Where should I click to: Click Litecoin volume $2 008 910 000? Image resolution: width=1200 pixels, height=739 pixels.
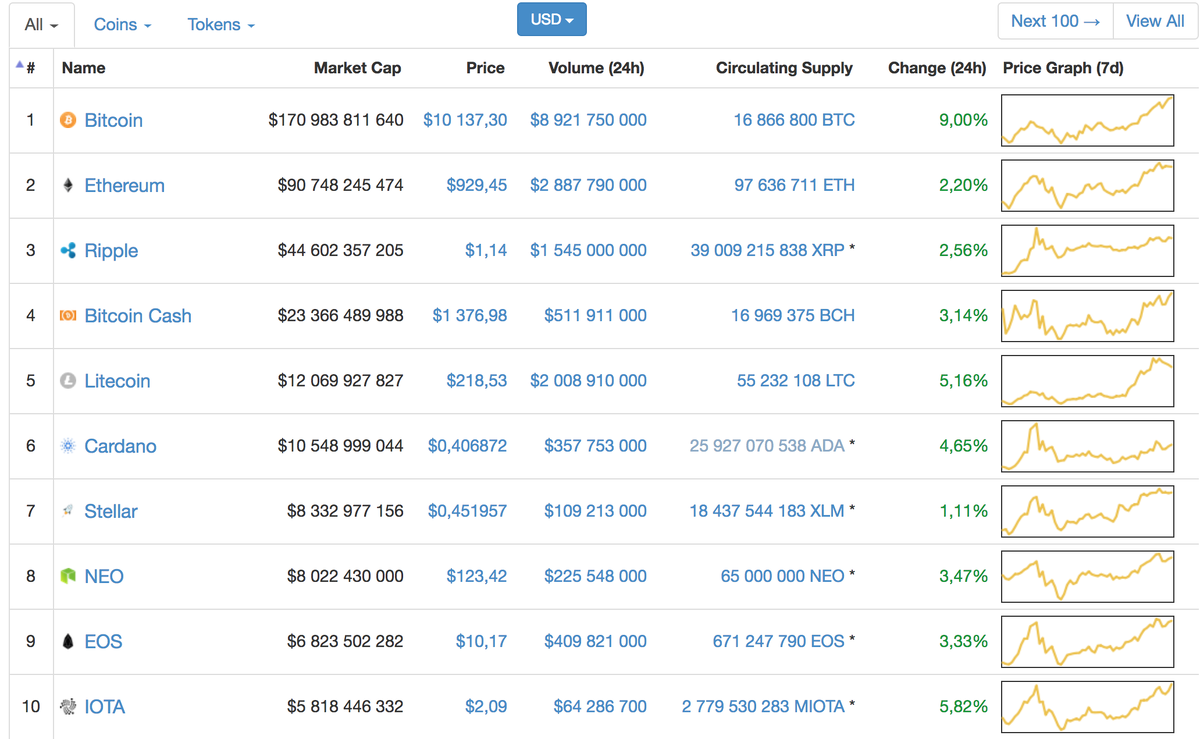point(588,381)
